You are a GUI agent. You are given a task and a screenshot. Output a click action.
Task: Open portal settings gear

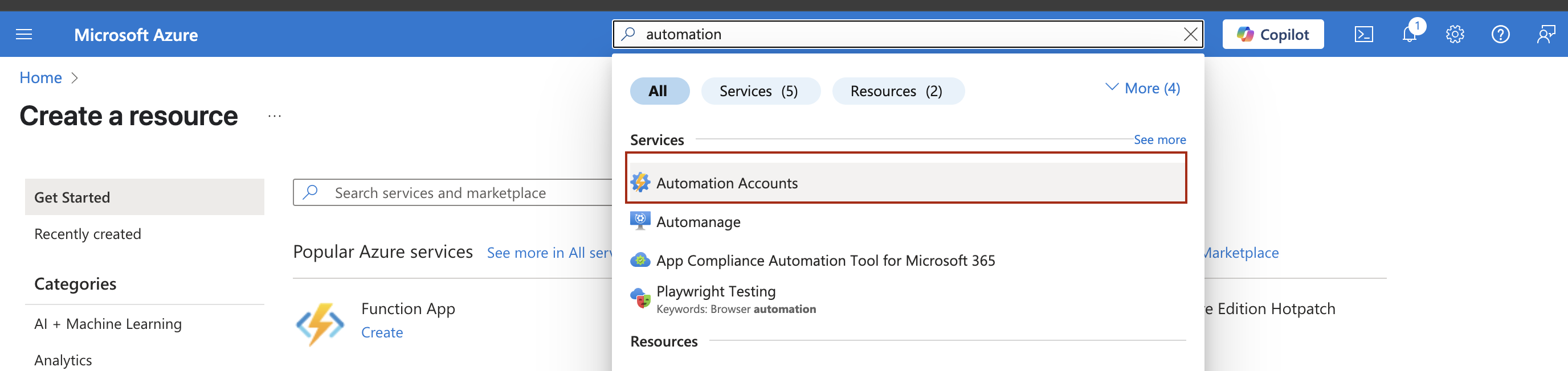(1455, 35)
